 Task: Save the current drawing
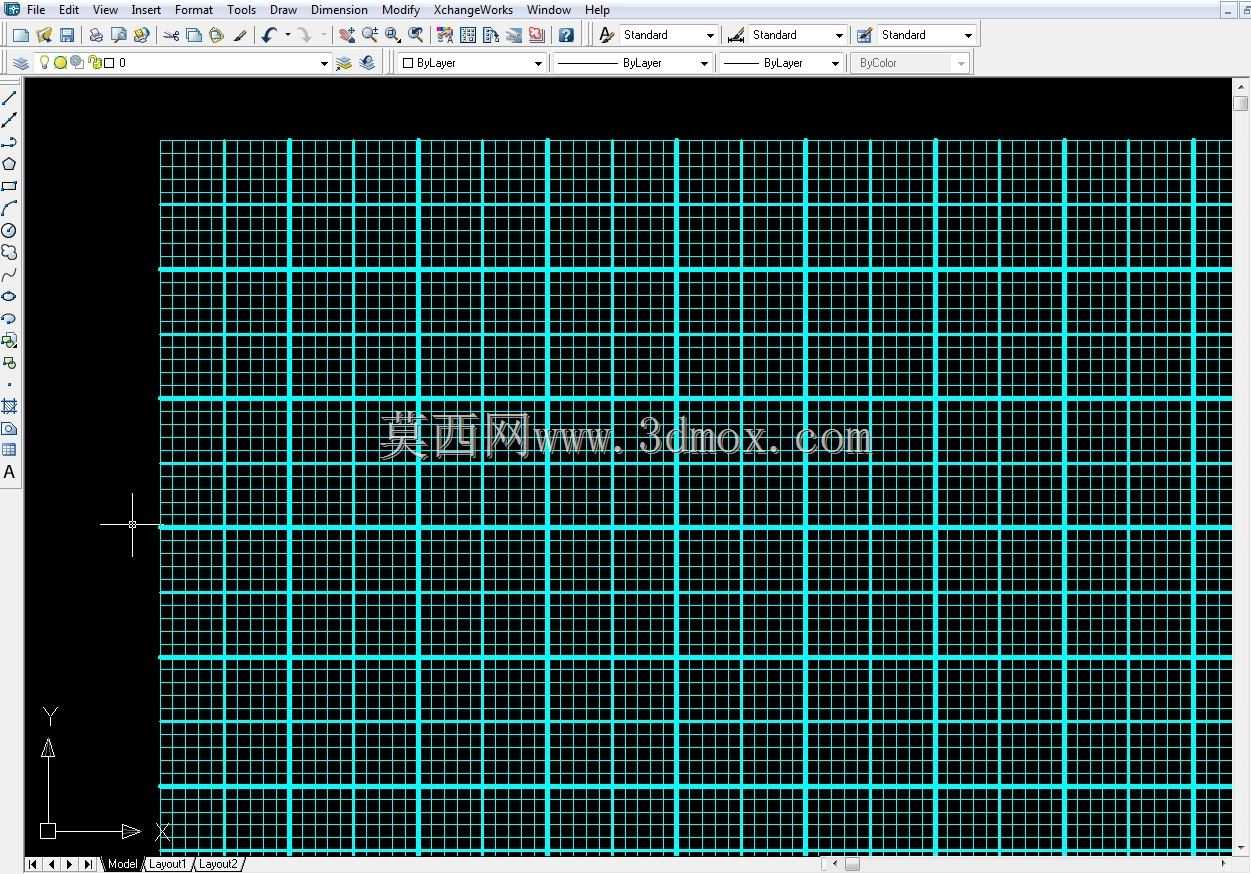tap(67, 35)
